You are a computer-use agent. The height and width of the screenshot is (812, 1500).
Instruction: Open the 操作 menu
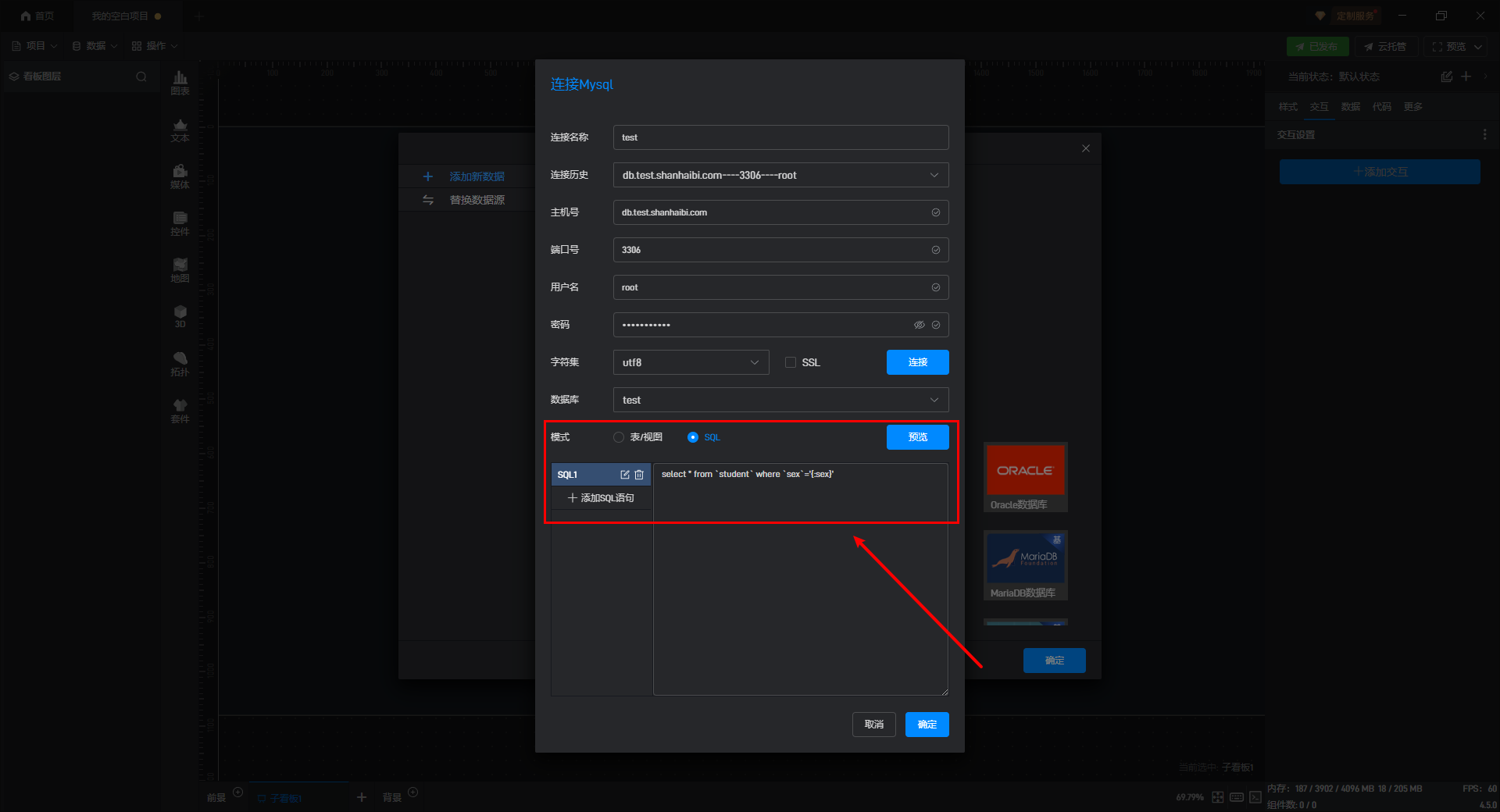[x=155, y=46]
